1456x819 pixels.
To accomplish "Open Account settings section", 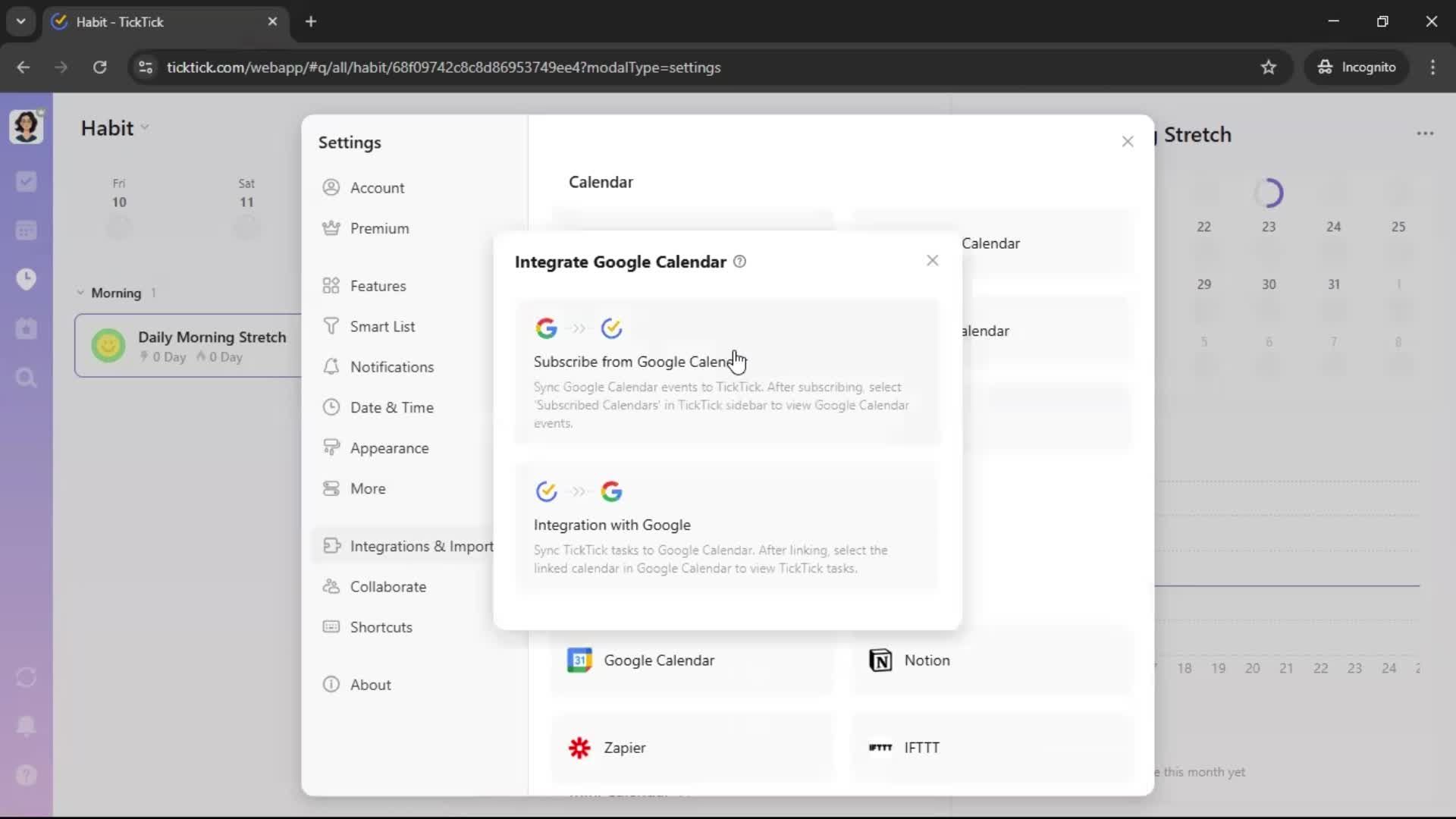I will [377, 187].
